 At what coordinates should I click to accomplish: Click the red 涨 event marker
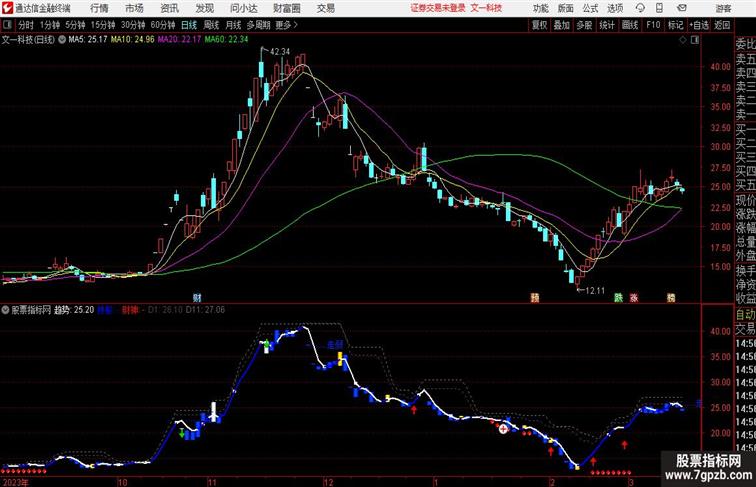tap(634, 298)
